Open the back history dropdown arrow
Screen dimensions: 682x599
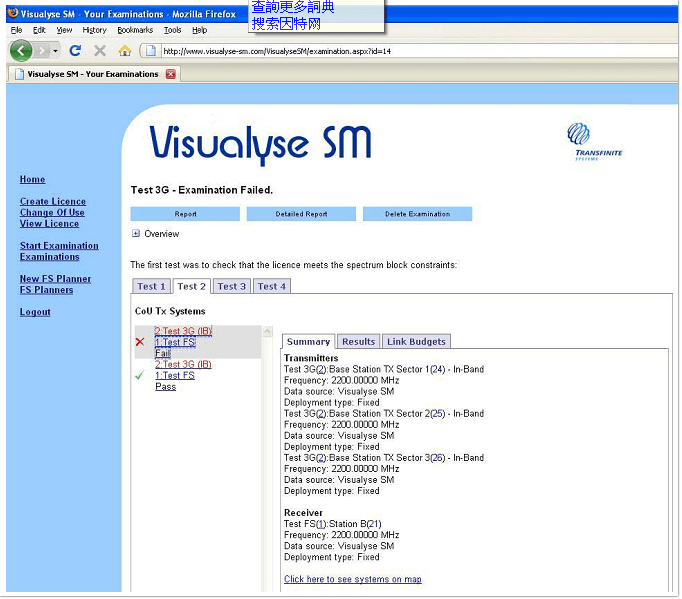tap(54, 50)
